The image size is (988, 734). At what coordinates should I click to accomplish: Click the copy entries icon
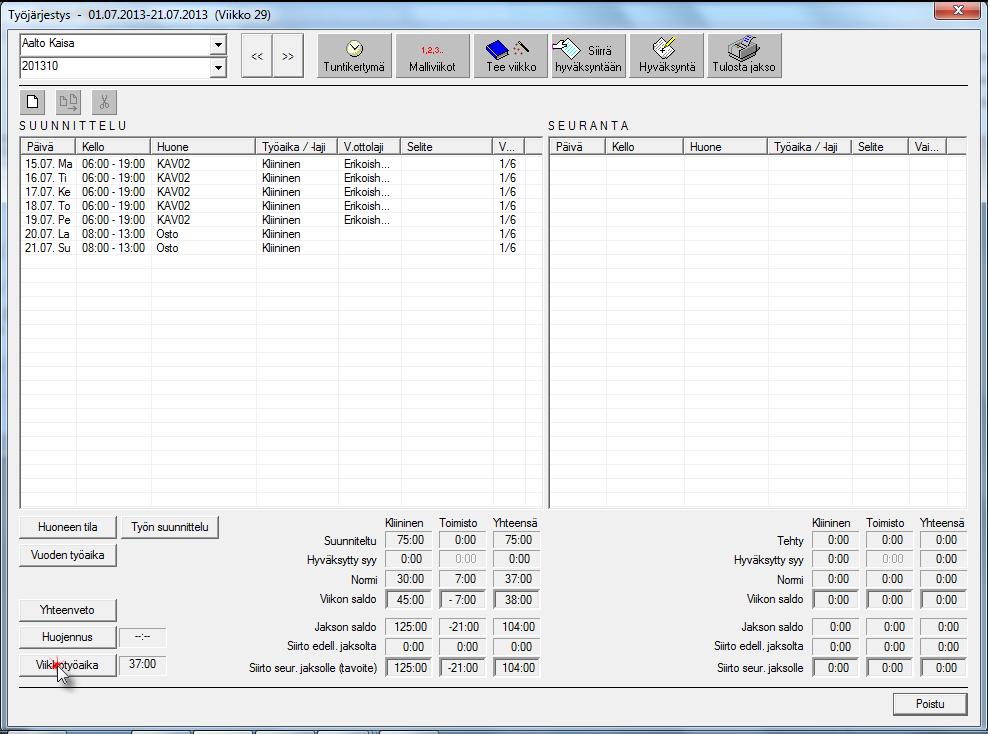pyautogui.click(x=68, y=101)
